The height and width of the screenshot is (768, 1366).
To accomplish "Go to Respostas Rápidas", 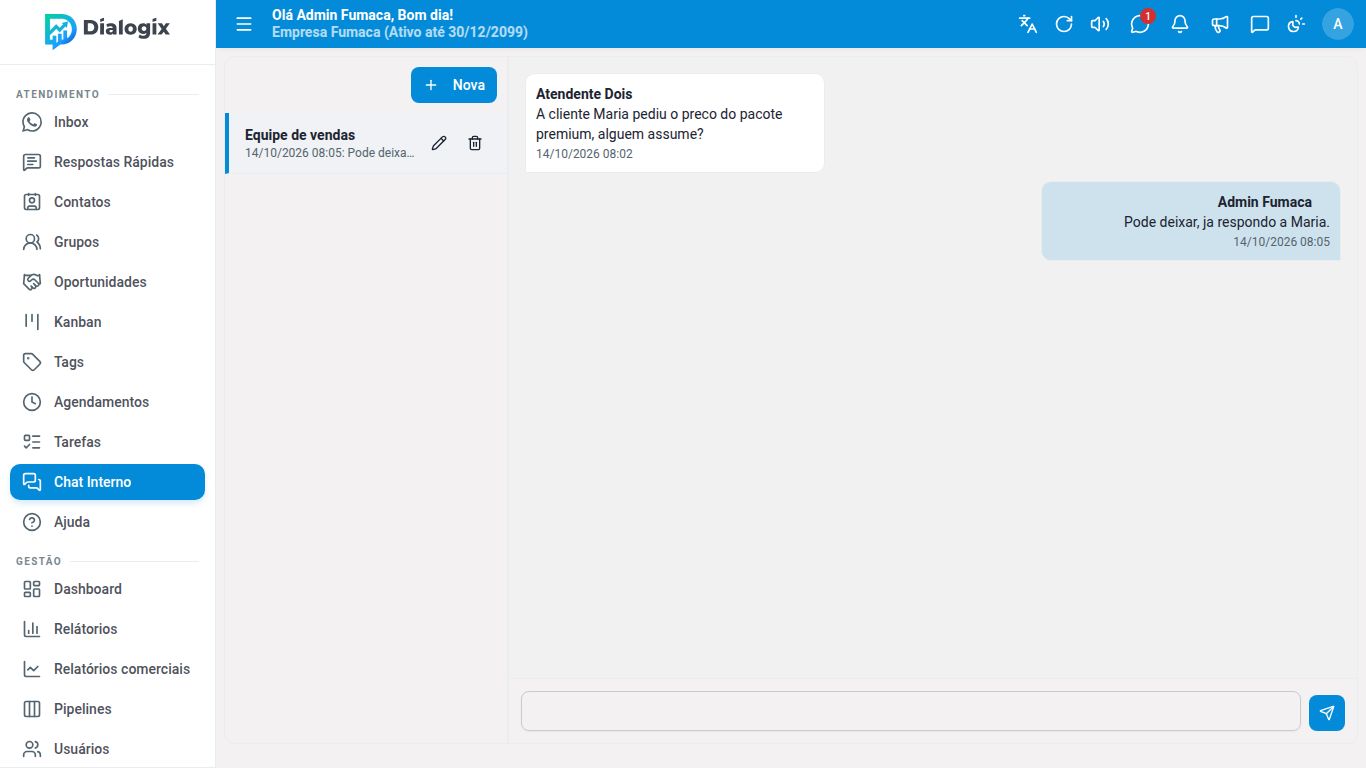I will point(107,162).
